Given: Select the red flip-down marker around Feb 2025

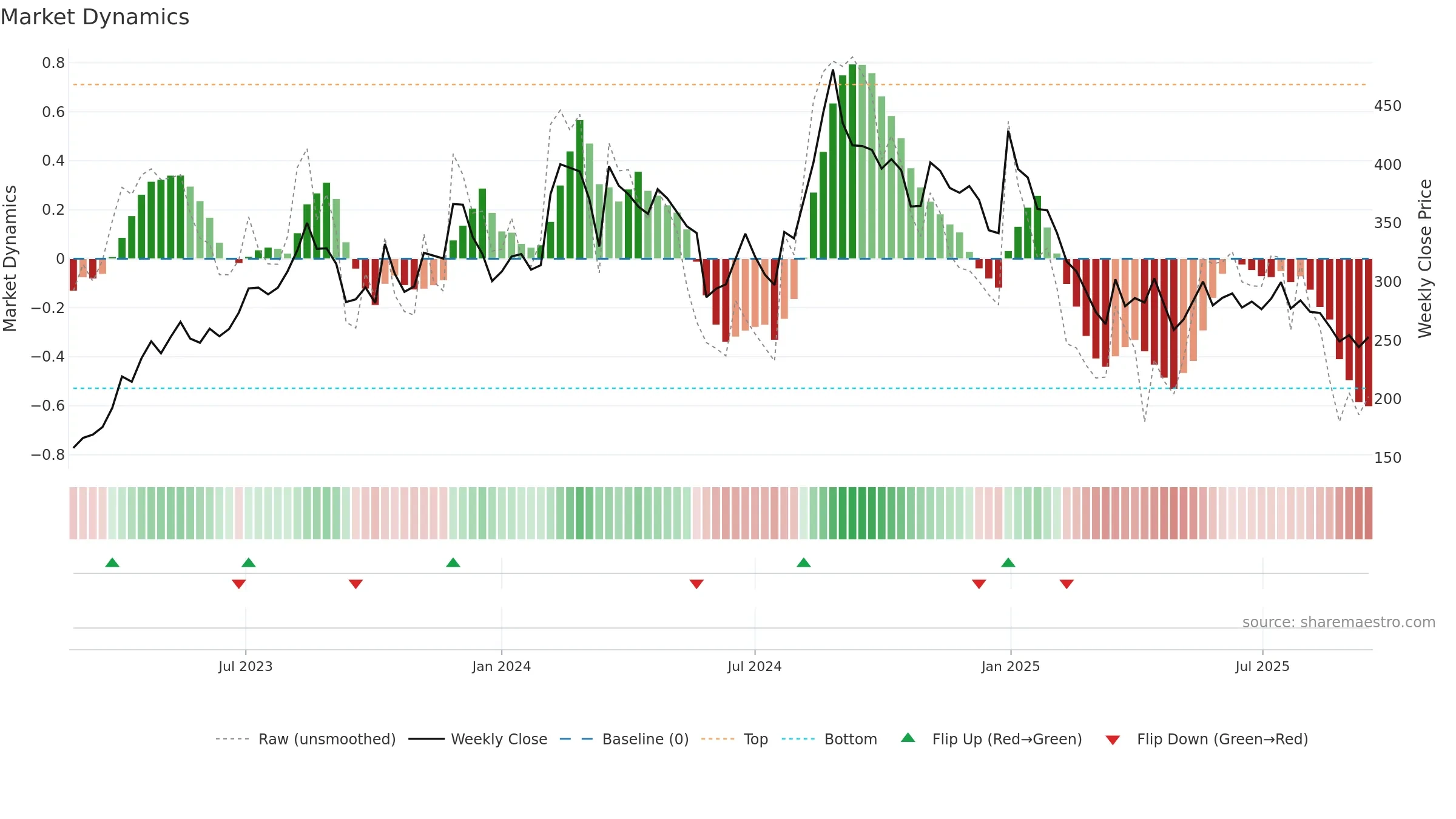Looking at the screenshot, I should [x=1067, y=584].
